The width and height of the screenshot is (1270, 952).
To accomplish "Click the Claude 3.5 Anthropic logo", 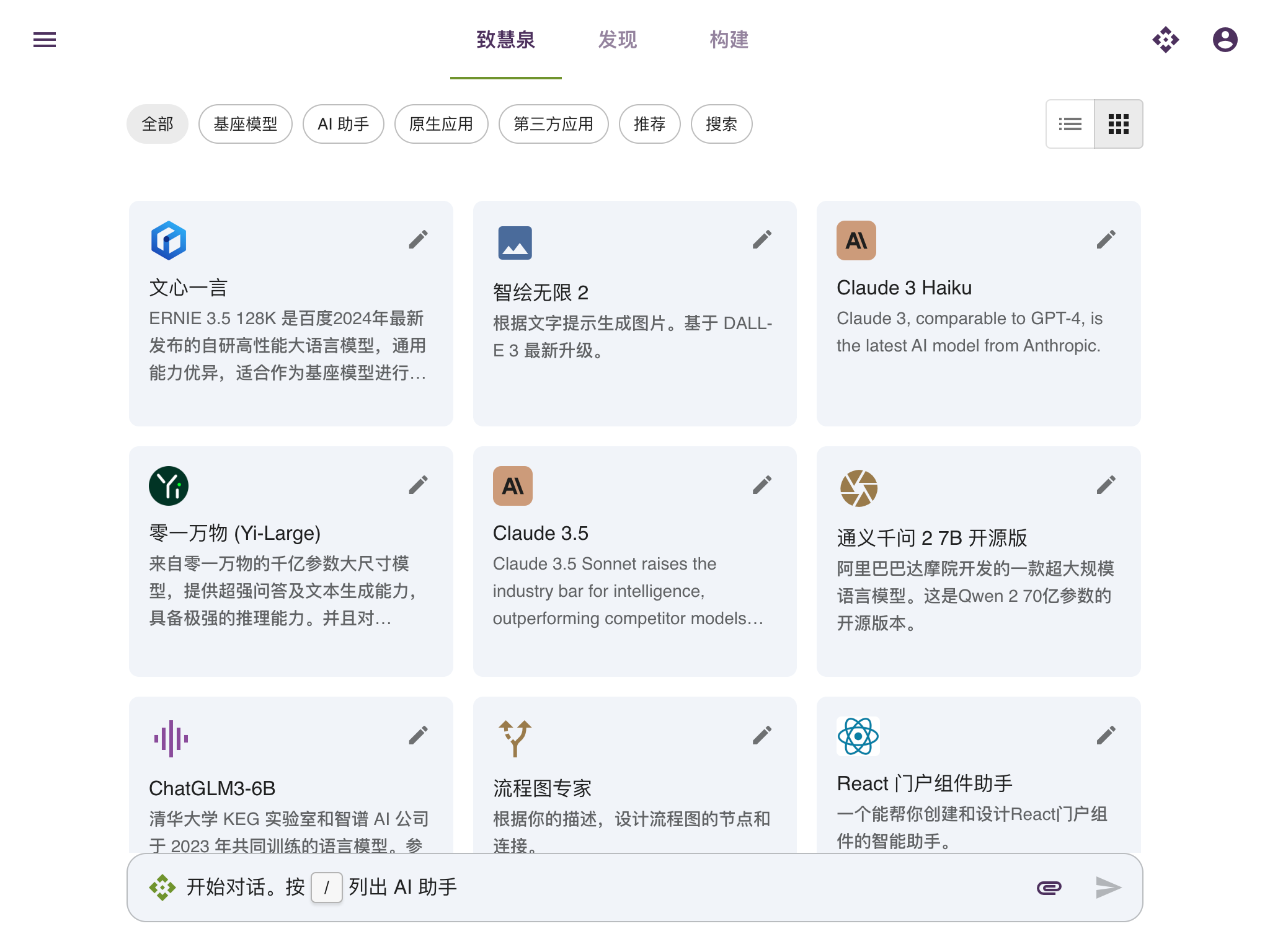I will 513,486.
